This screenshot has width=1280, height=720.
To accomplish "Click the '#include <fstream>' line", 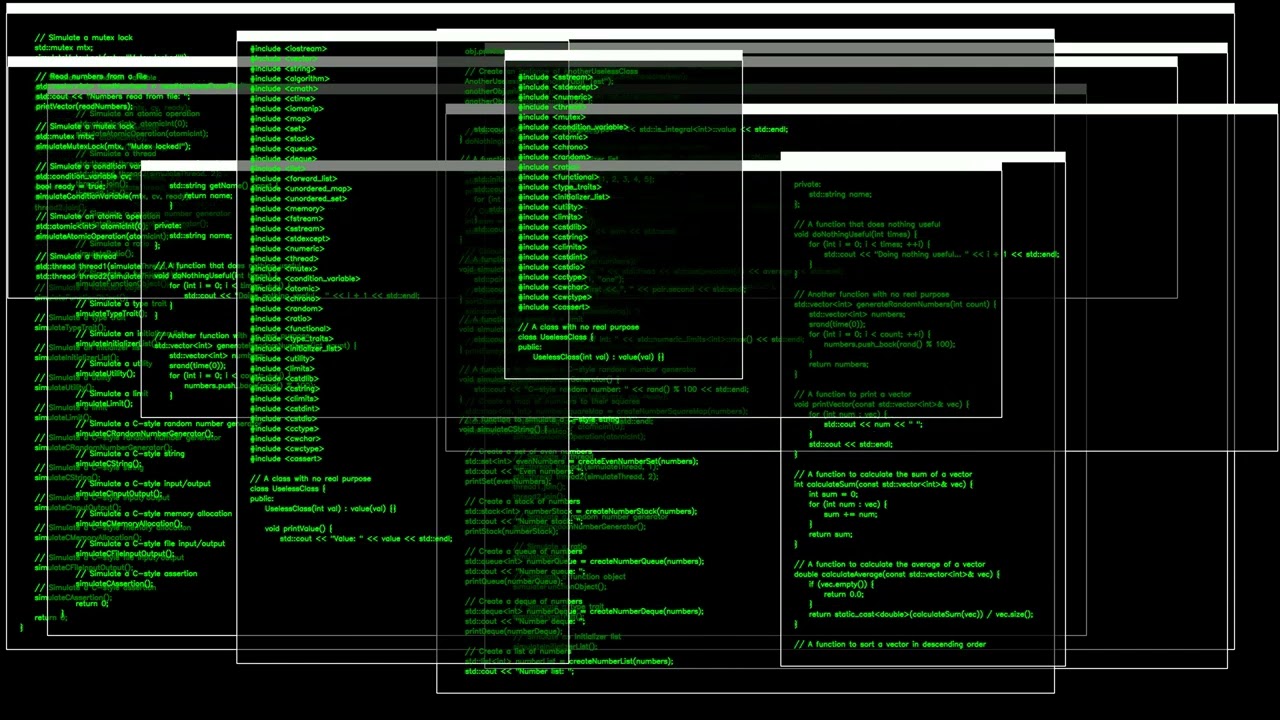I will point(287,218).
